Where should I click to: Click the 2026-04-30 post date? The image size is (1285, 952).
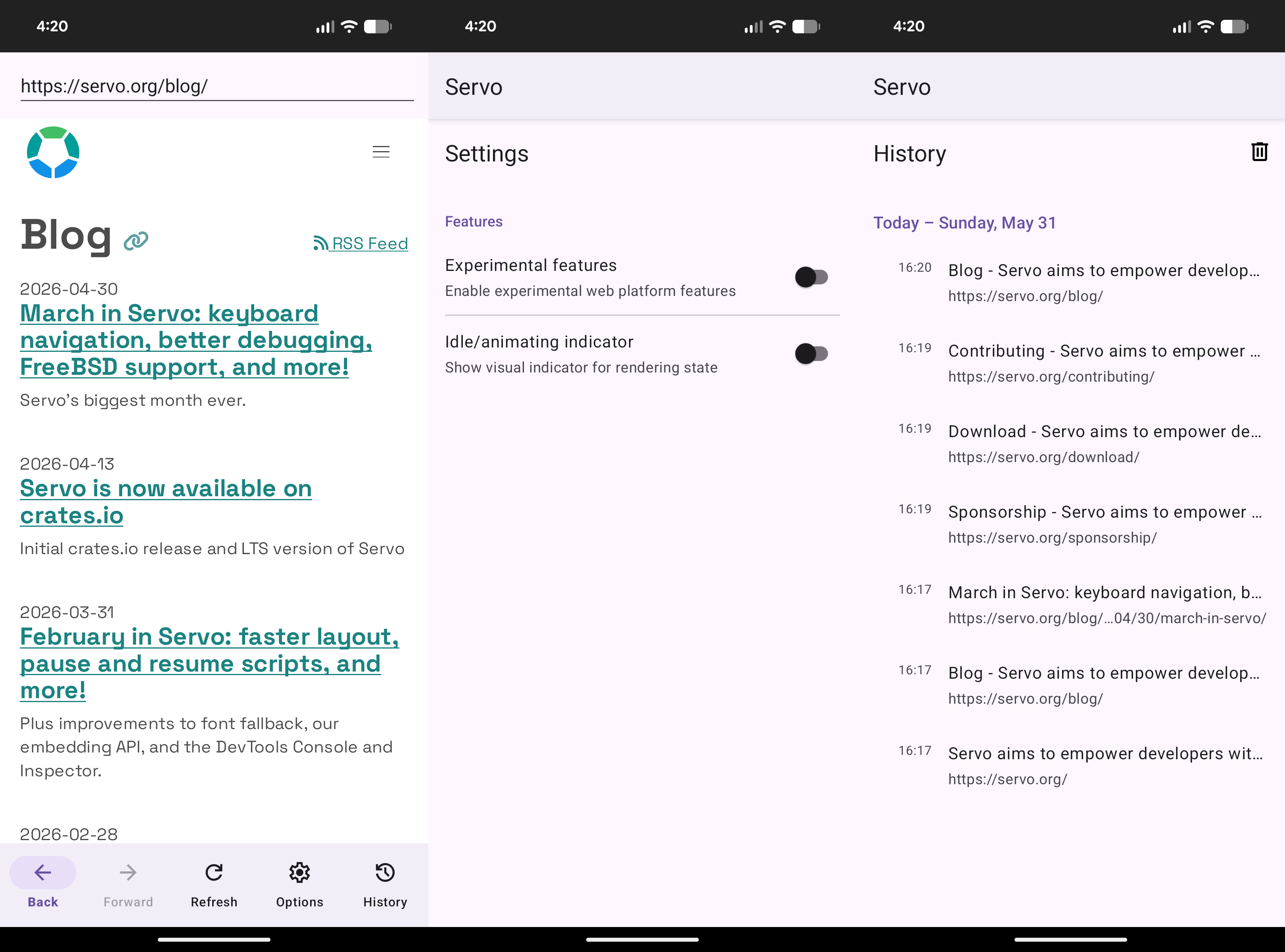[x=69, y=289]
